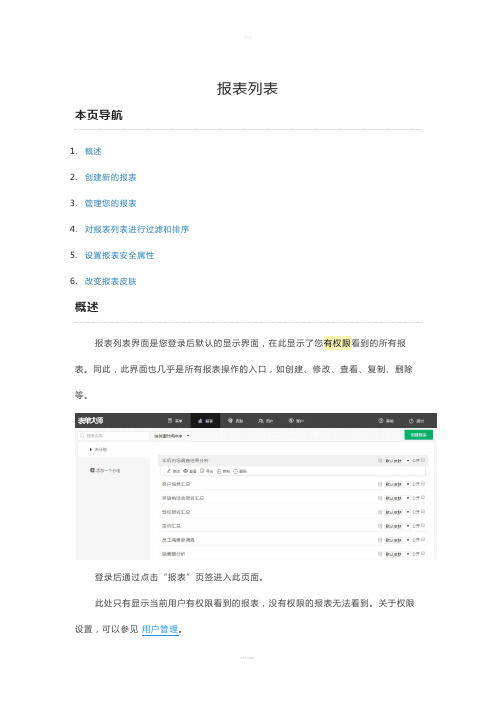Select the 英语角活动报名汇总 report name
This screenshot has width=496, height=702.
click(183, 498)
